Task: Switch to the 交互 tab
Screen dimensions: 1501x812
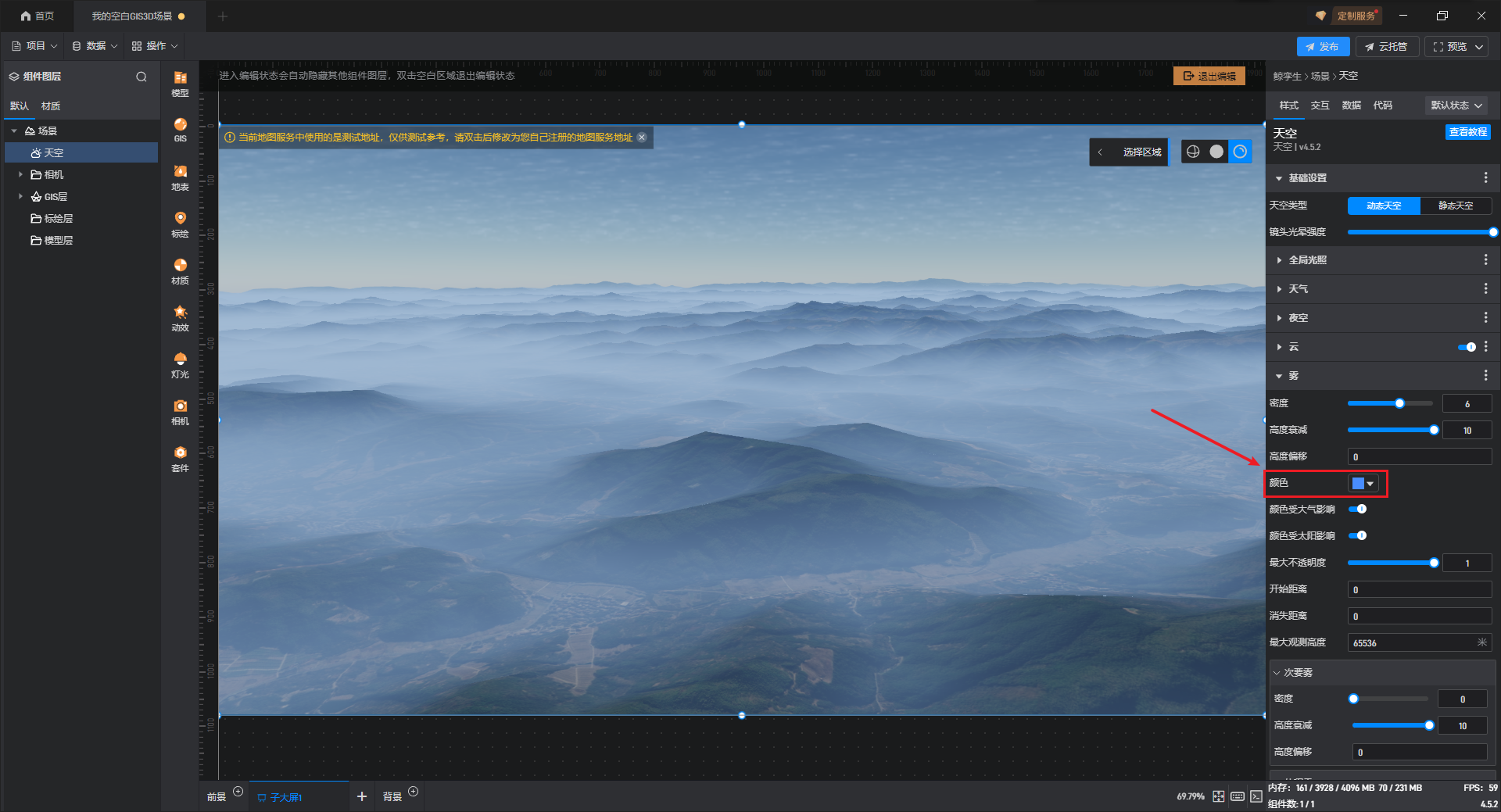Action: (x=1320, y=106)
